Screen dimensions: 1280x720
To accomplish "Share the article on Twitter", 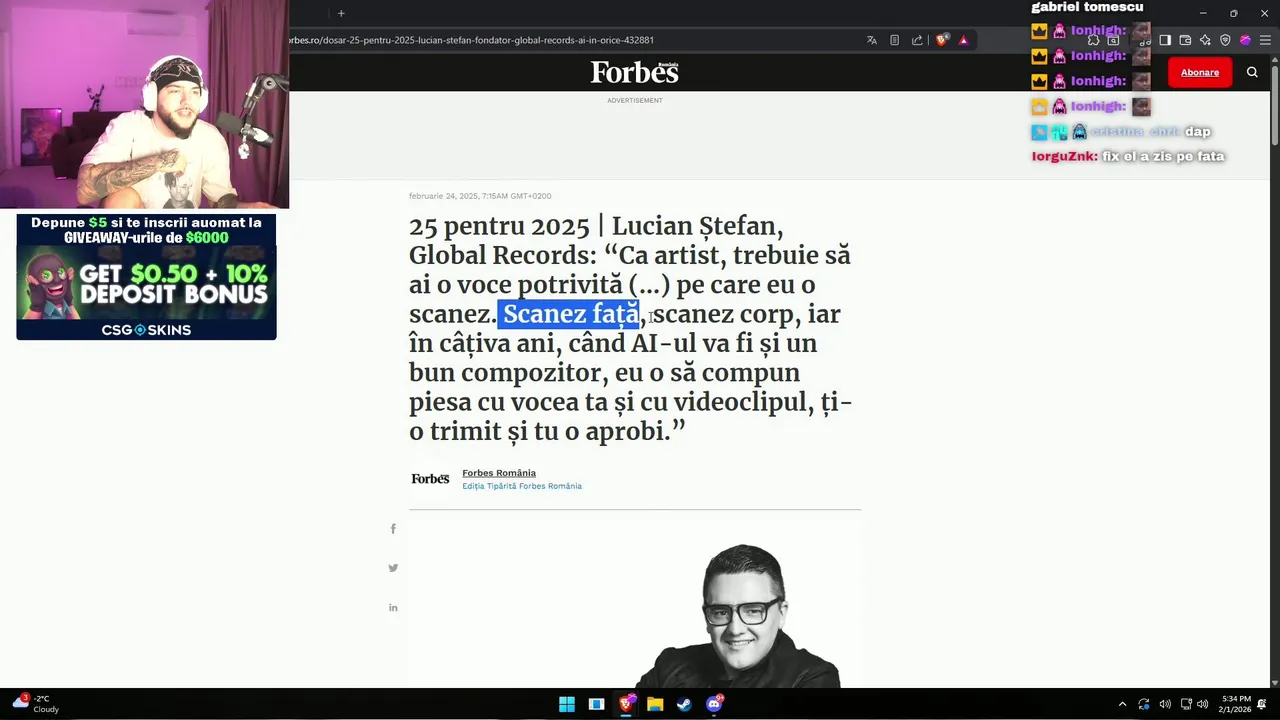I will pos(393,568).
